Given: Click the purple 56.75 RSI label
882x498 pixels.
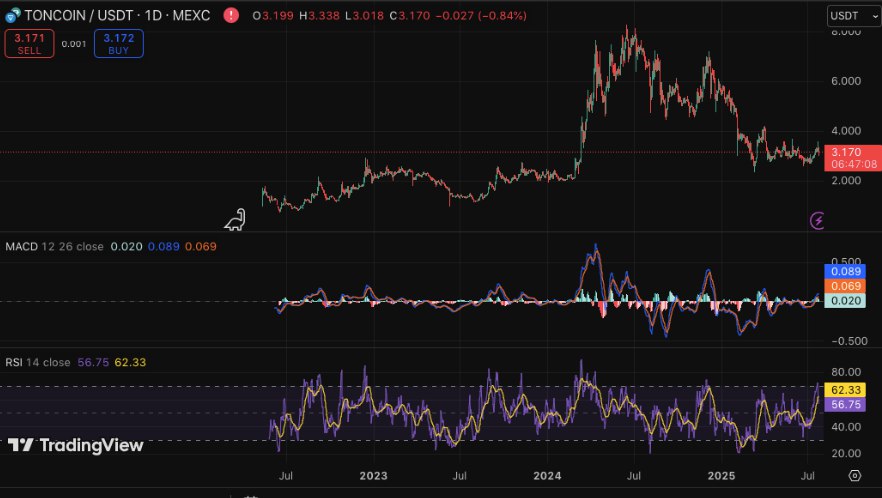Looking at the screenshot, I should (x=845, y=404).
